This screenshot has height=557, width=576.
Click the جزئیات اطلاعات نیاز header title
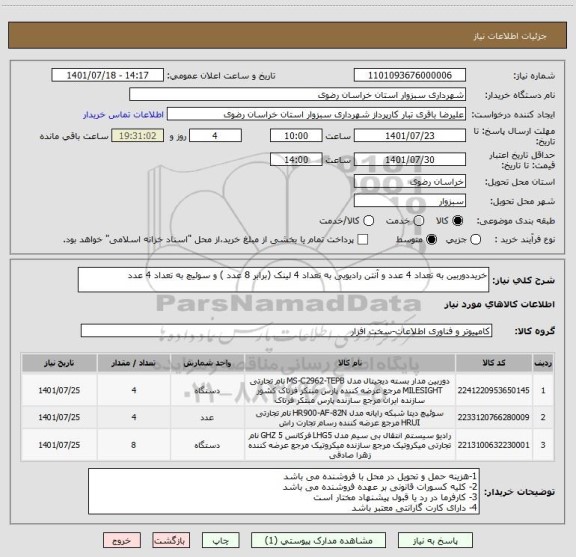pos(510,36)
